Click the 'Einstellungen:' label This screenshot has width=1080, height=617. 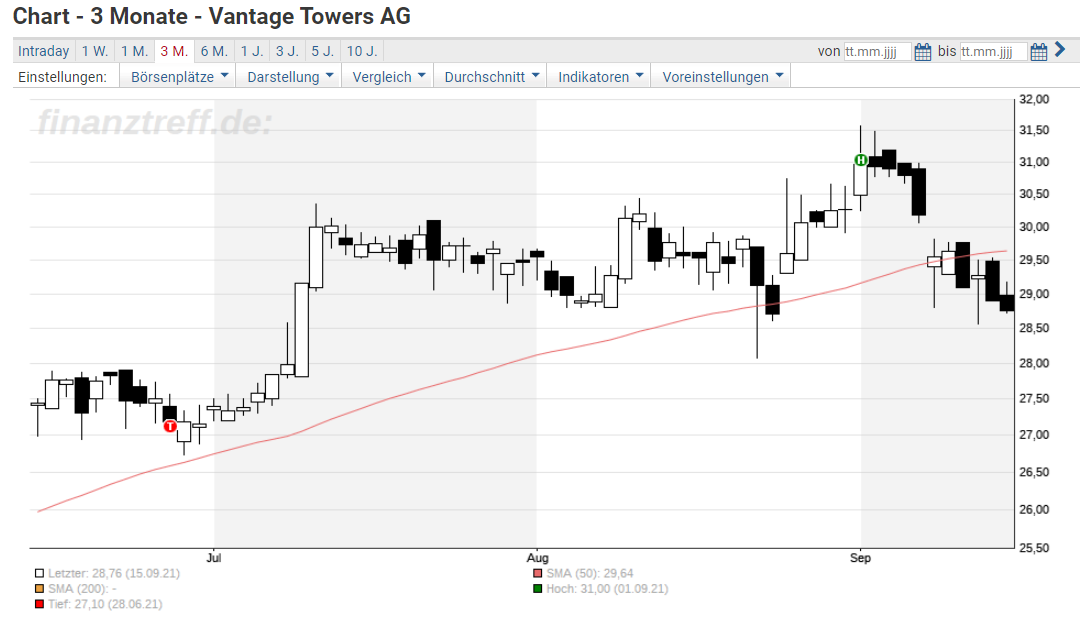[63, 77]
